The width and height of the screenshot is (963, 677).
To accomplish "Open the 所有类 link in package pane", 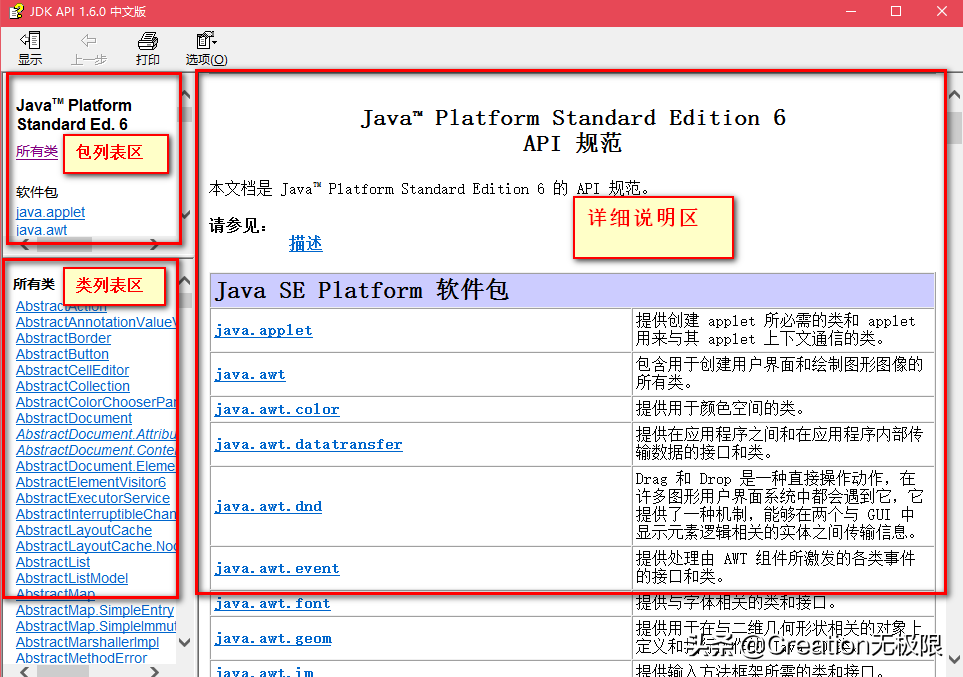I will 37,151.
